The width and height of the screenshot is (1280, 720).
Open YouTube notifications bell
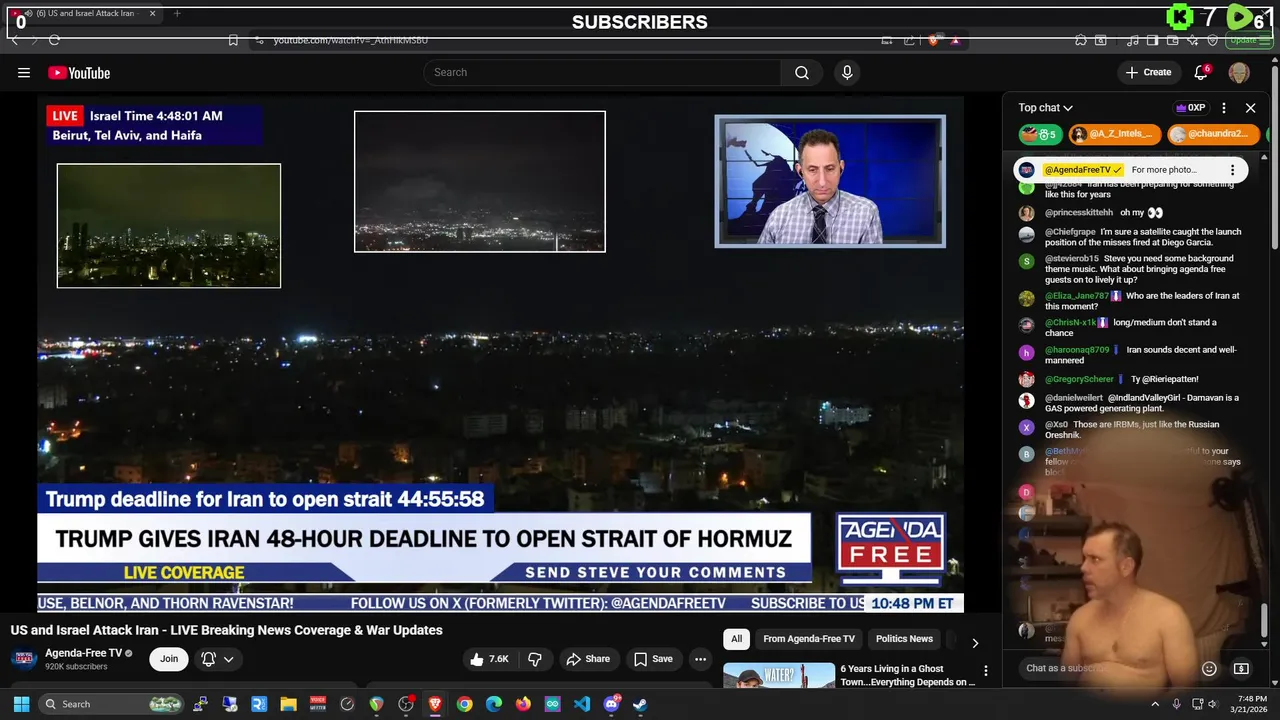click(1202, 72)
